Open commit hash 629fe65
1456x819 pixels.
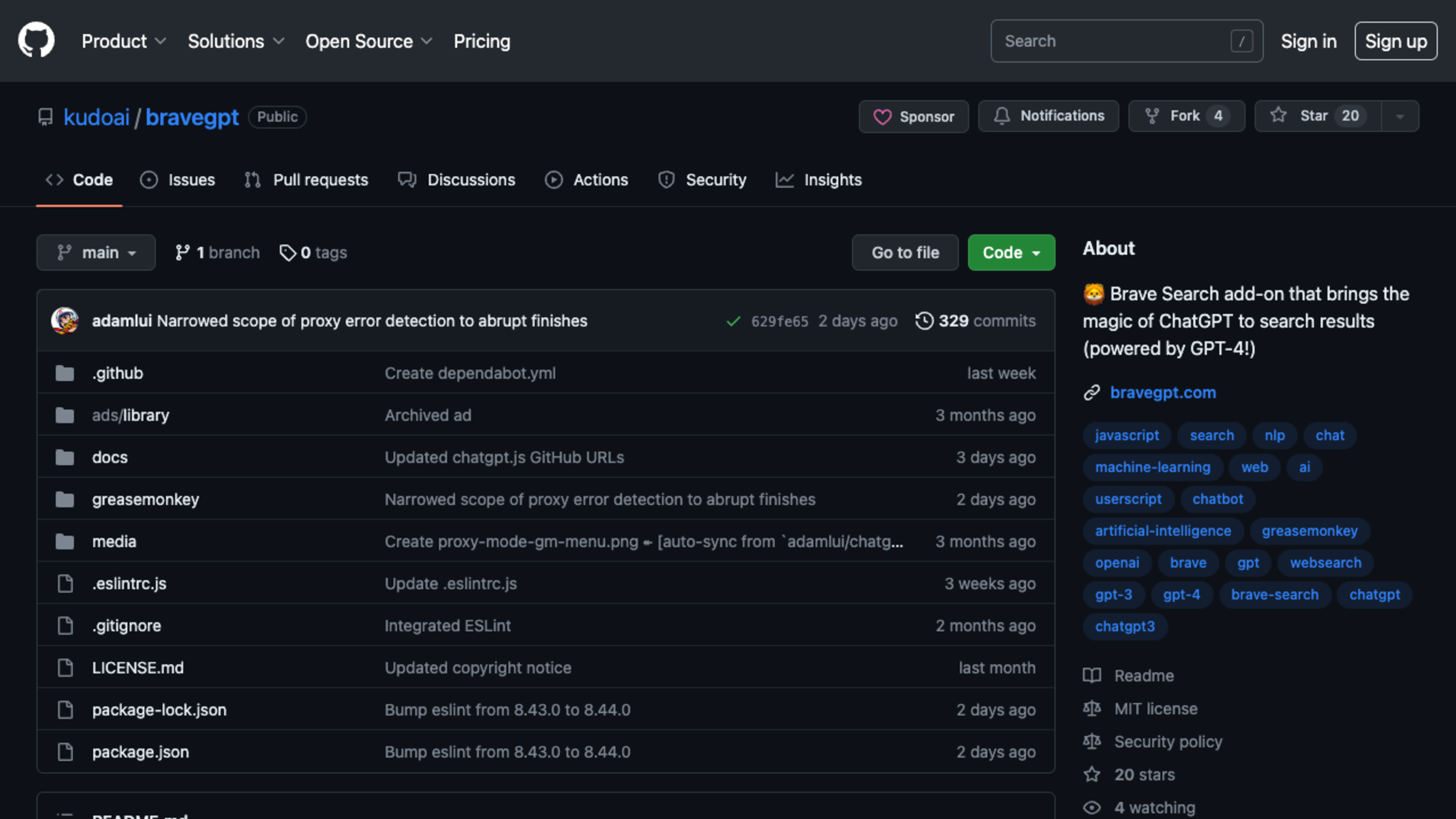(780, 321)
